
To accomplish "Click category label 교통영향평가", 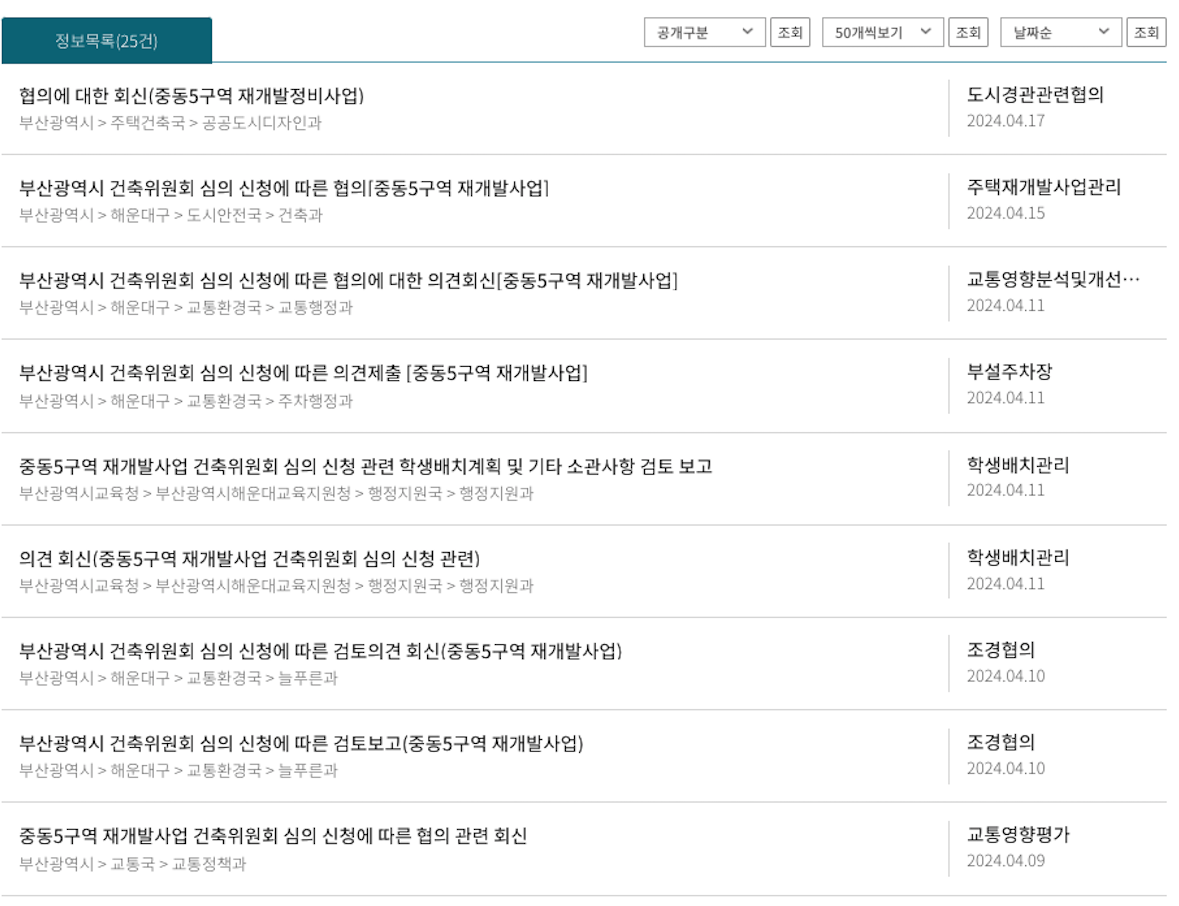I will 1018,835.
